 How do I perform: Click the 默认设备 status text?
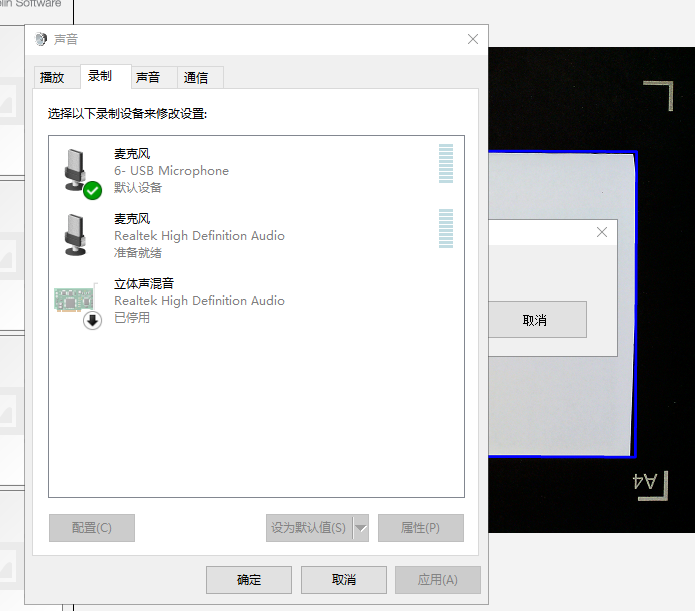point(138,188)
